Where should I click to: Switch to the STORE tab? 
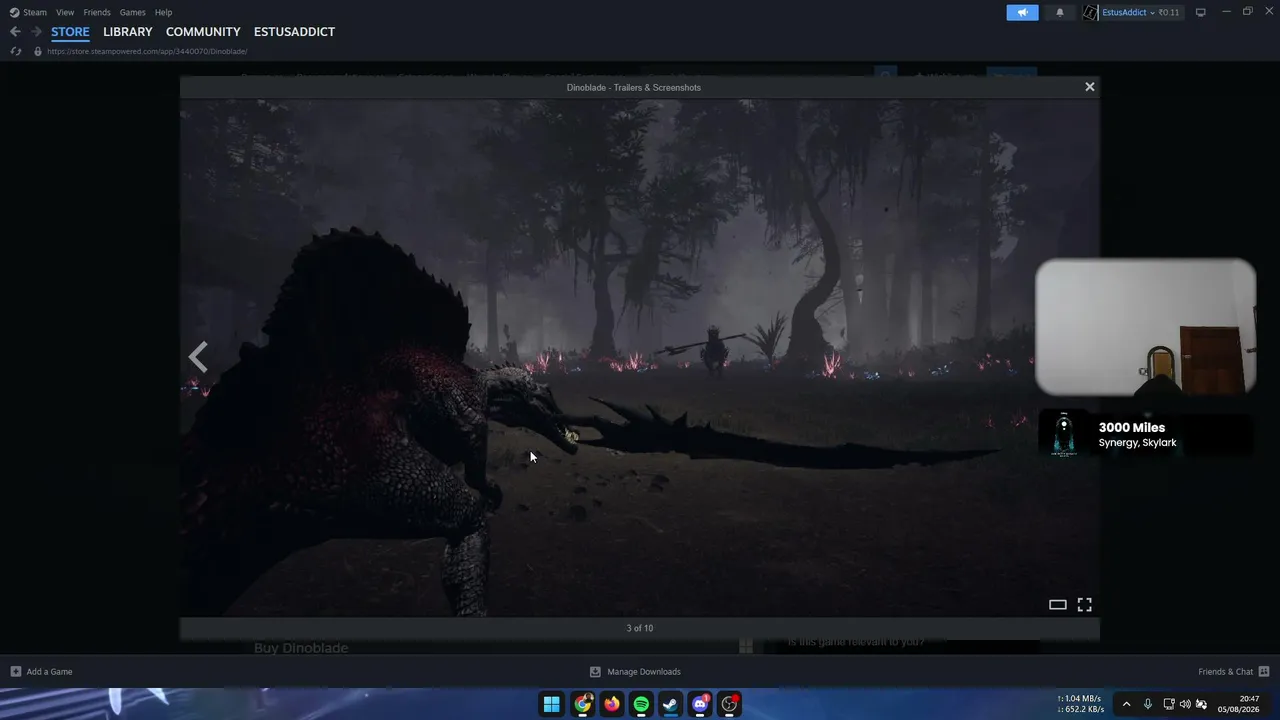pos(70,32)
